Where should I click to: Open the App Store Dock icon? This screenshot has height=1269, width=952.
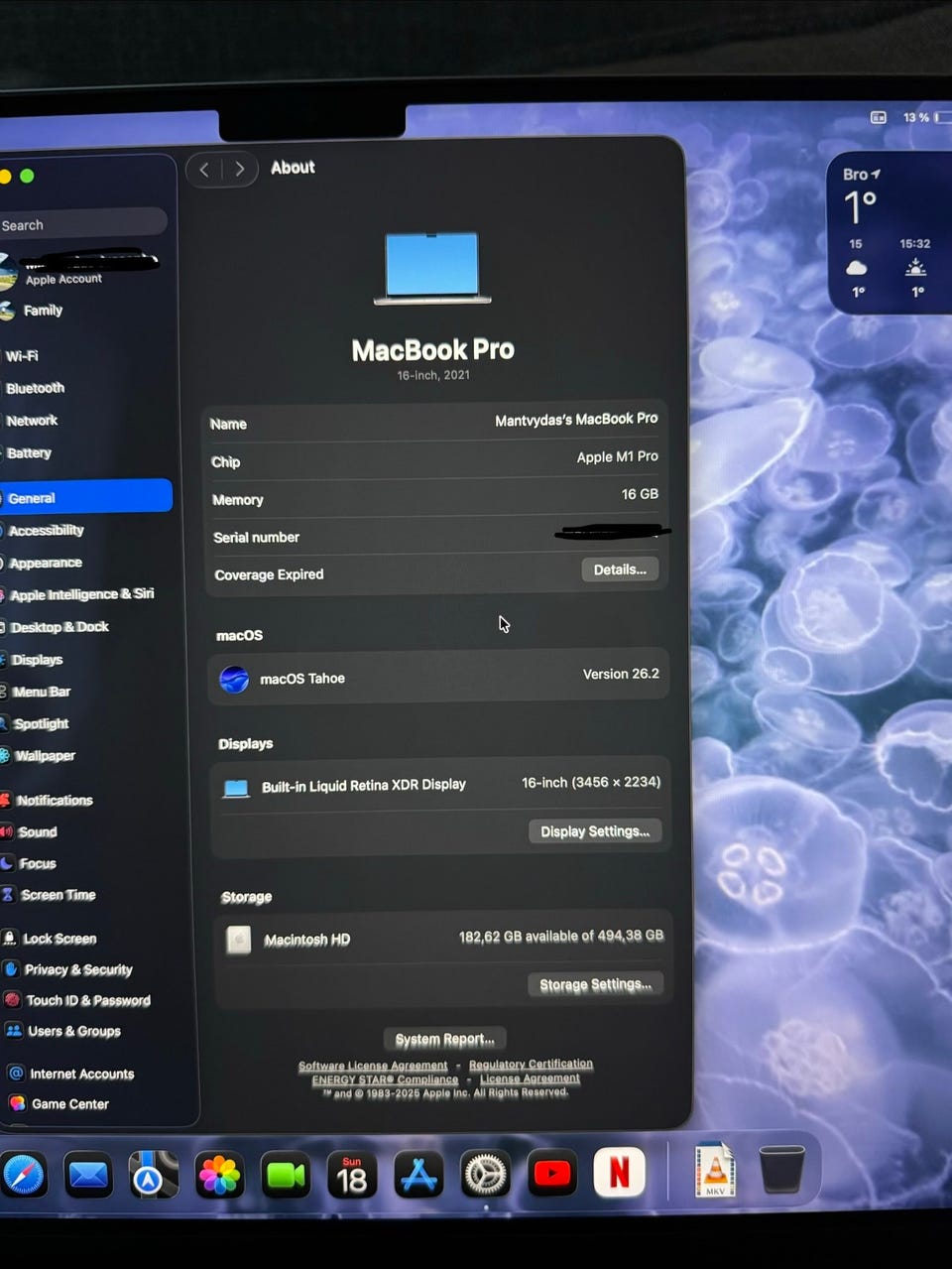coord(418,1176)
